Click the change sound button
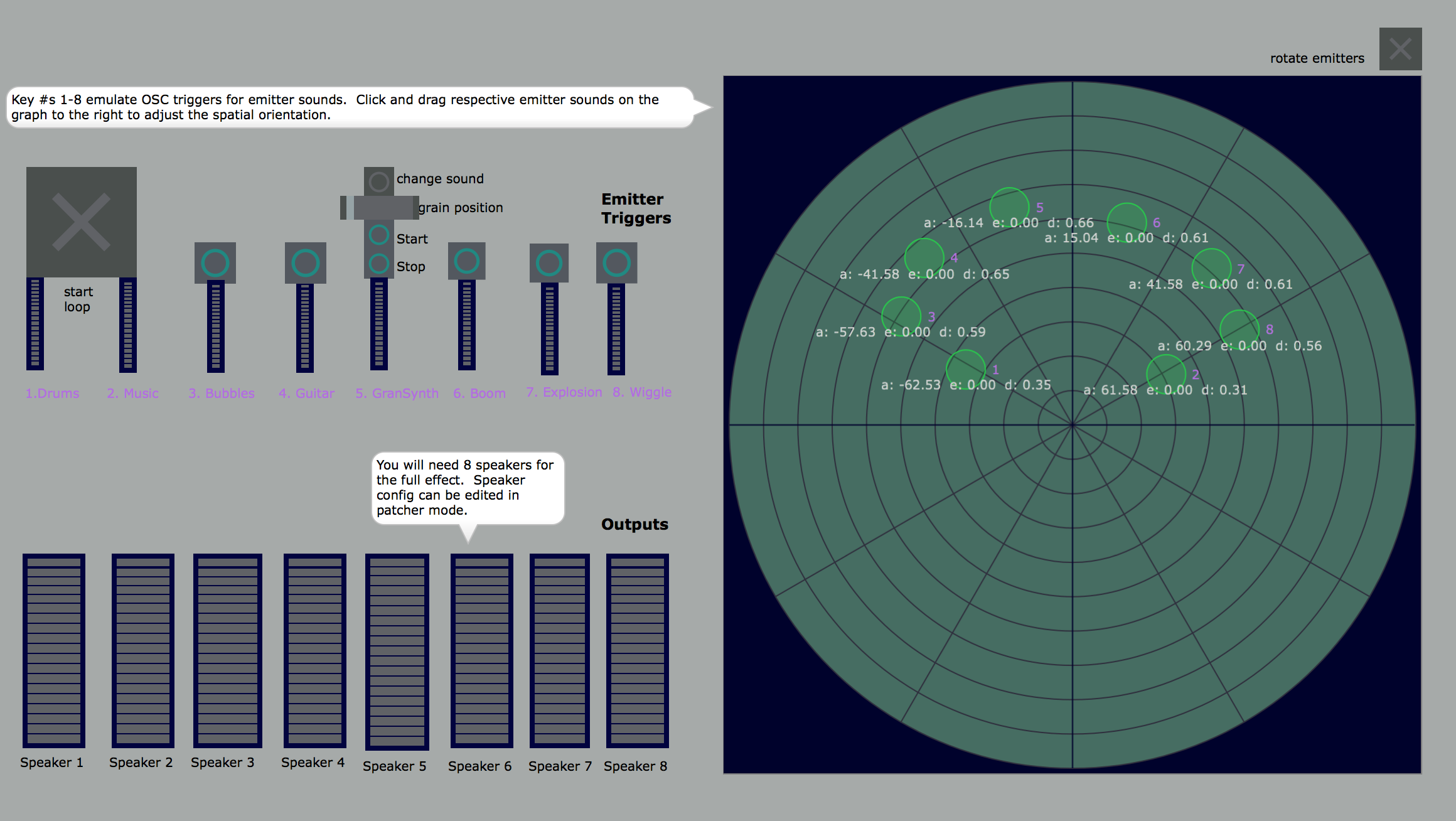This screenshot has width=1456, height=821. click(x=379, y=181)
